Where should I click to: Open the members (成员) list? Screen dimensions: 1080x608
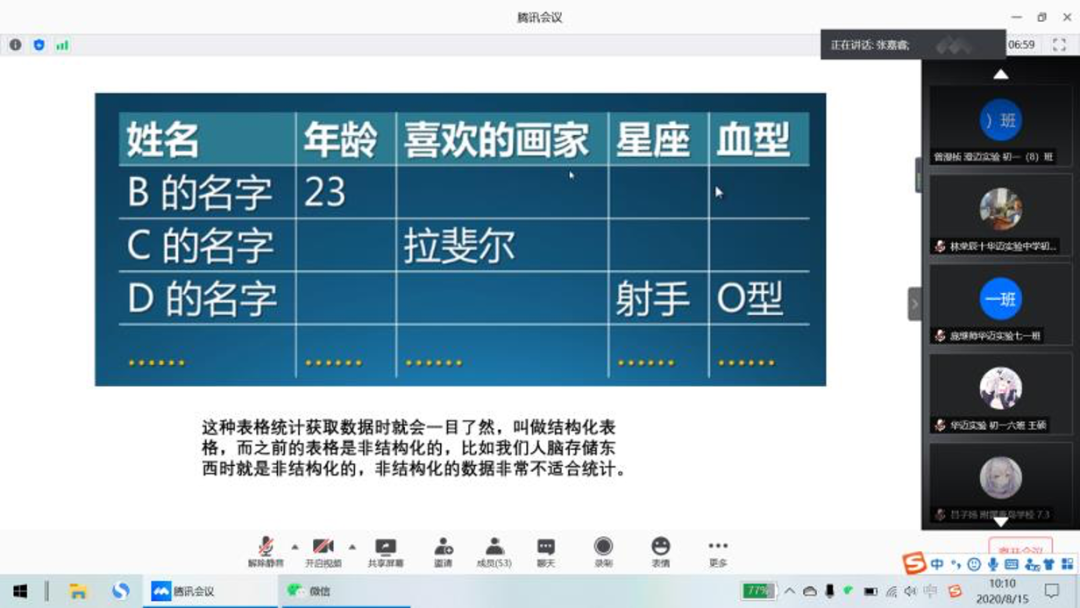coord(494,551)
